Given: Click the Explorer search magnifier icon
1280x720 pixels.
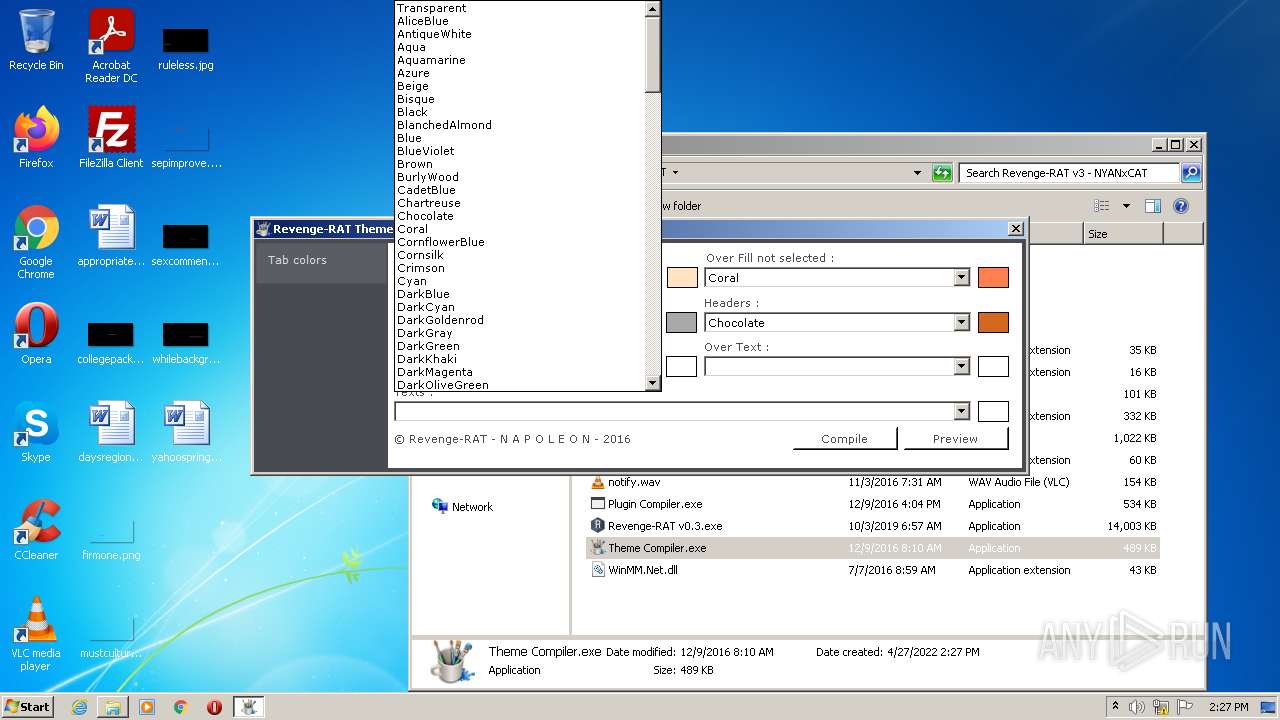Looking at the screenshot, I should [1190, 173].
